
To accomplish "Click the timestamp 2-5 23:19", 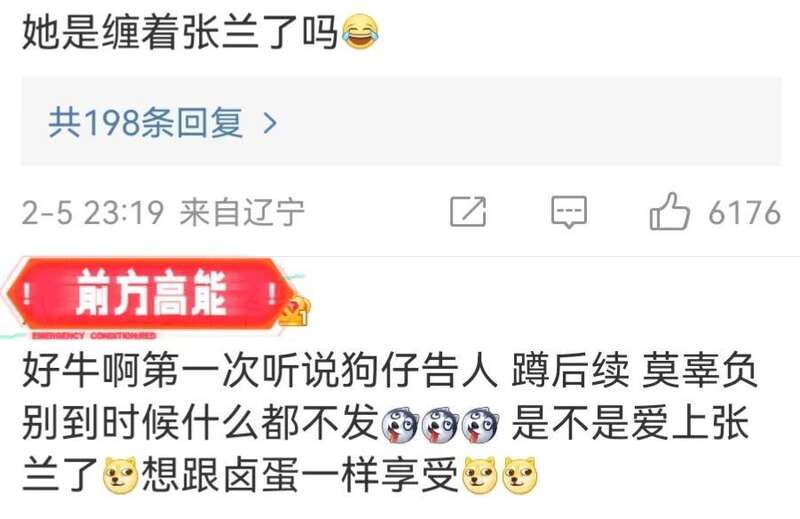I will pyautogui.click(x=93, y=212).
